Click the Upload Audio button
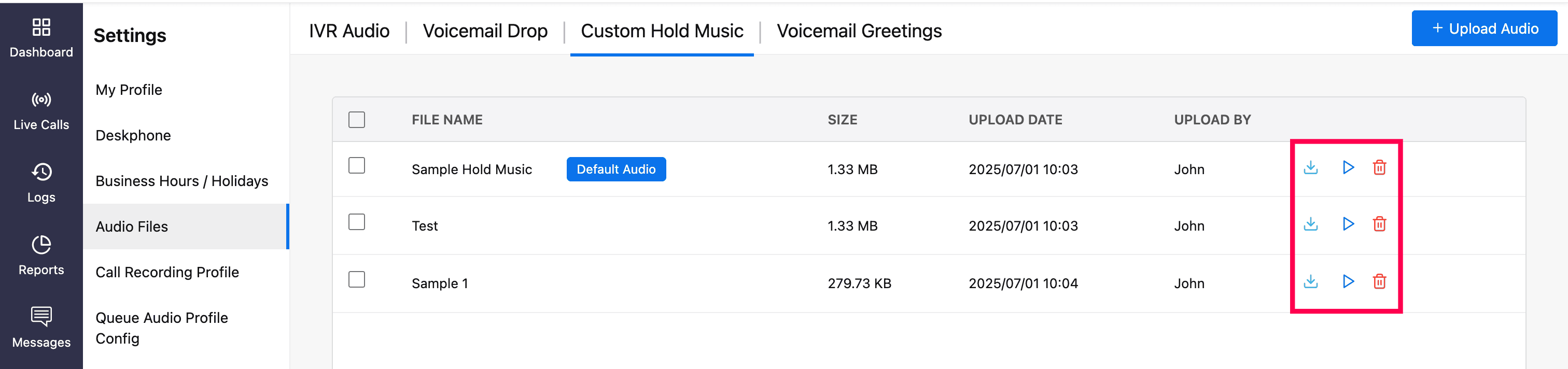The image size is (1568, 369). click(1484, 29)
